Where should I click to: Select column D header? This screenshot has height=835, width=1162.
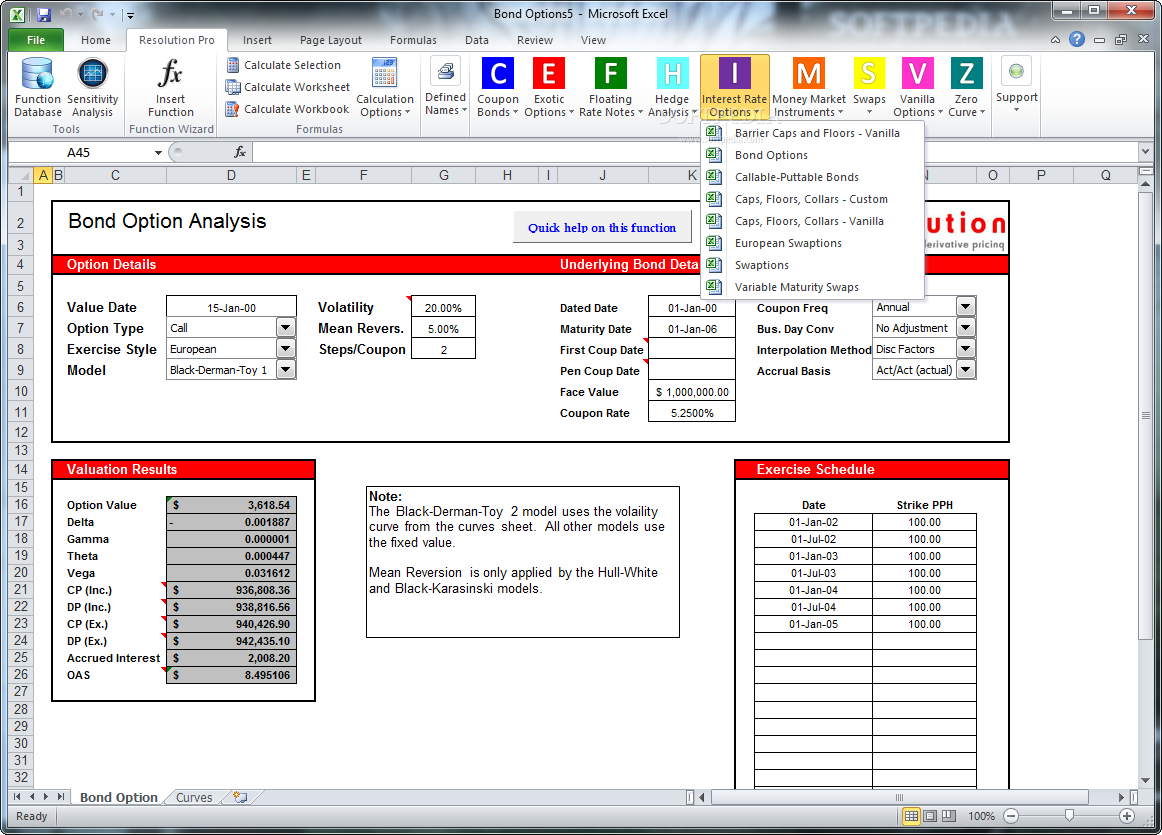click(x=231, y=176)
